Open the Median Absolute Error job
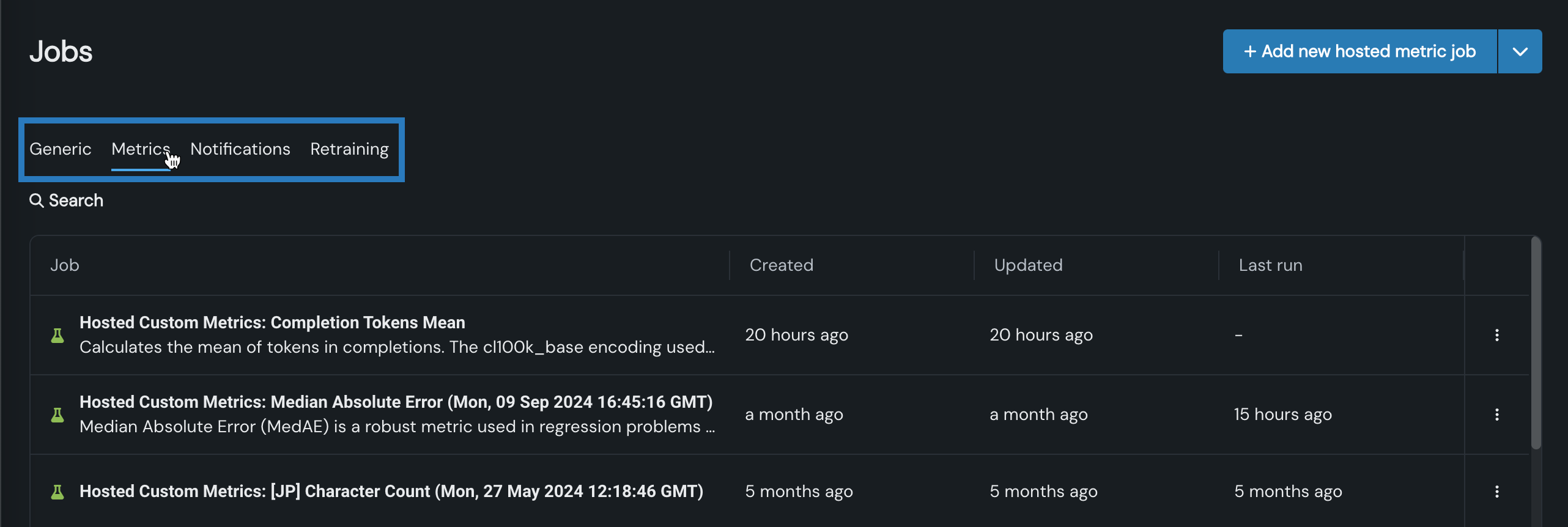This screenshot has width=1568, height=527. click(396, 402)
